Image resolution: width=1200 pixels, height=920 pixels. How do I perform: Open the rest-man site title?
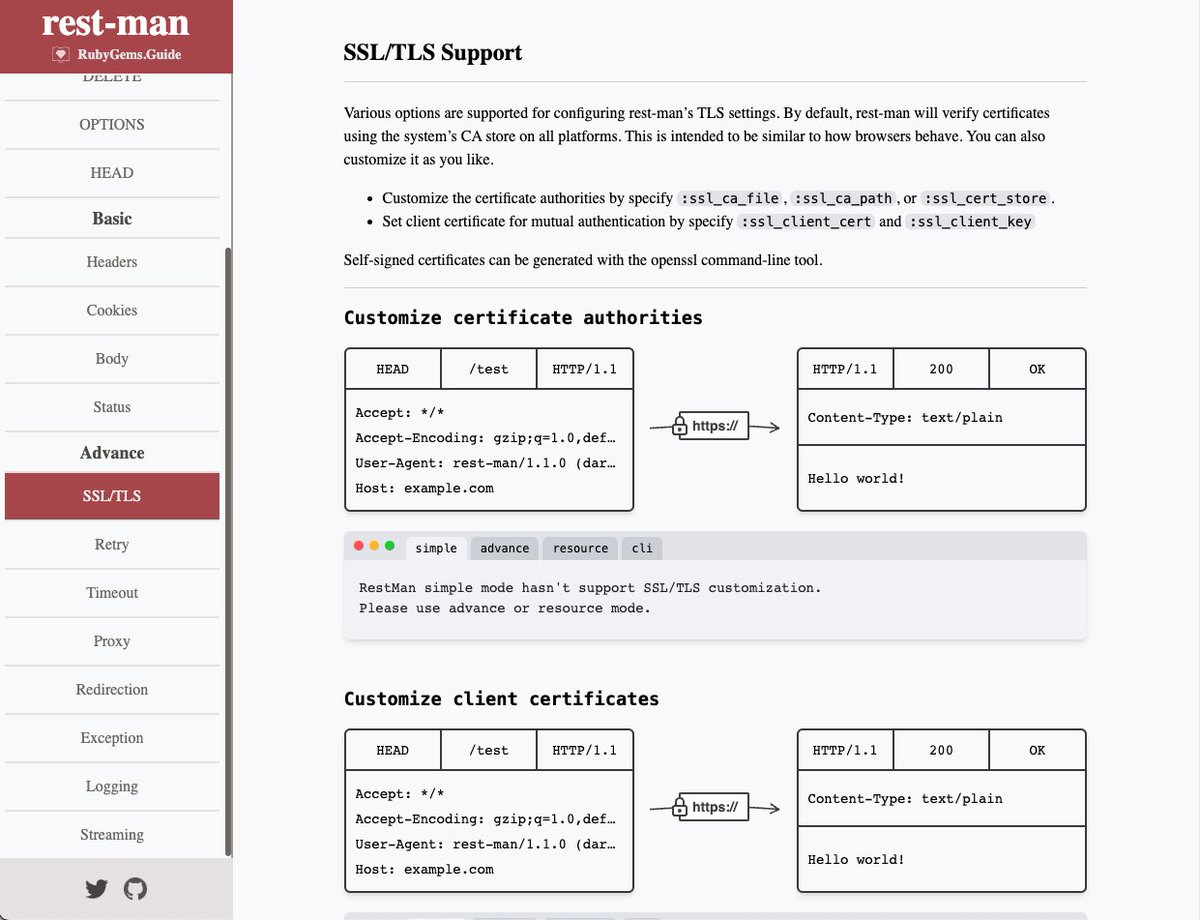116,23
